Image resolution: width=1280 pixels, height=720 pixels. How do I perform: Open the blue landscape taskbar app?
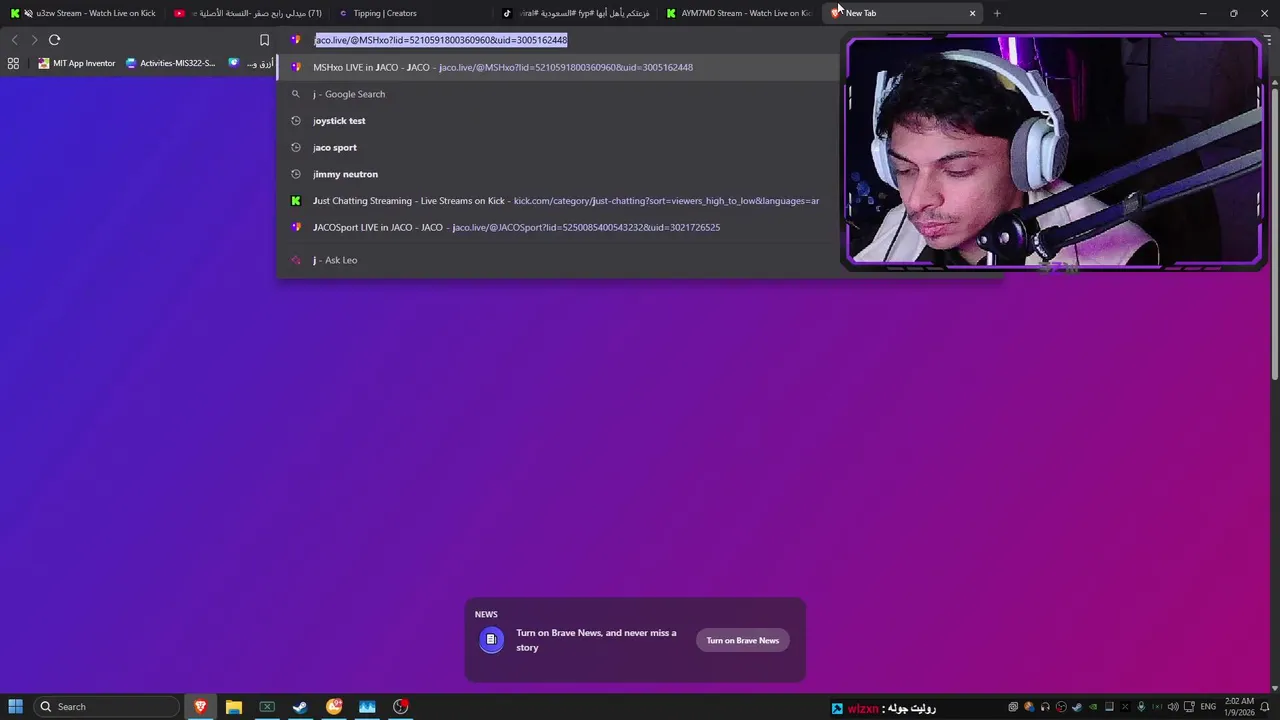click(367, 707)
